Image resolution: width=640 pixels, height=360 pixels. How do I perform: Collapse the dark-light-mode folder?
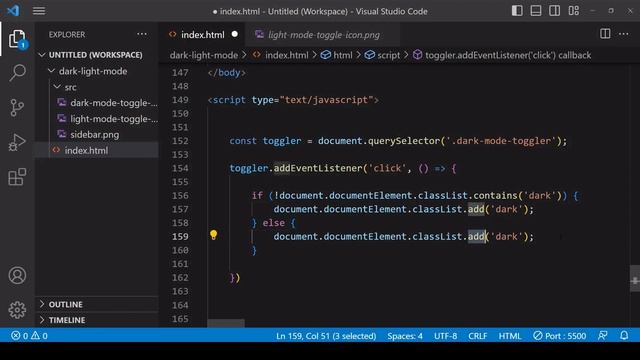coord(93,71)
